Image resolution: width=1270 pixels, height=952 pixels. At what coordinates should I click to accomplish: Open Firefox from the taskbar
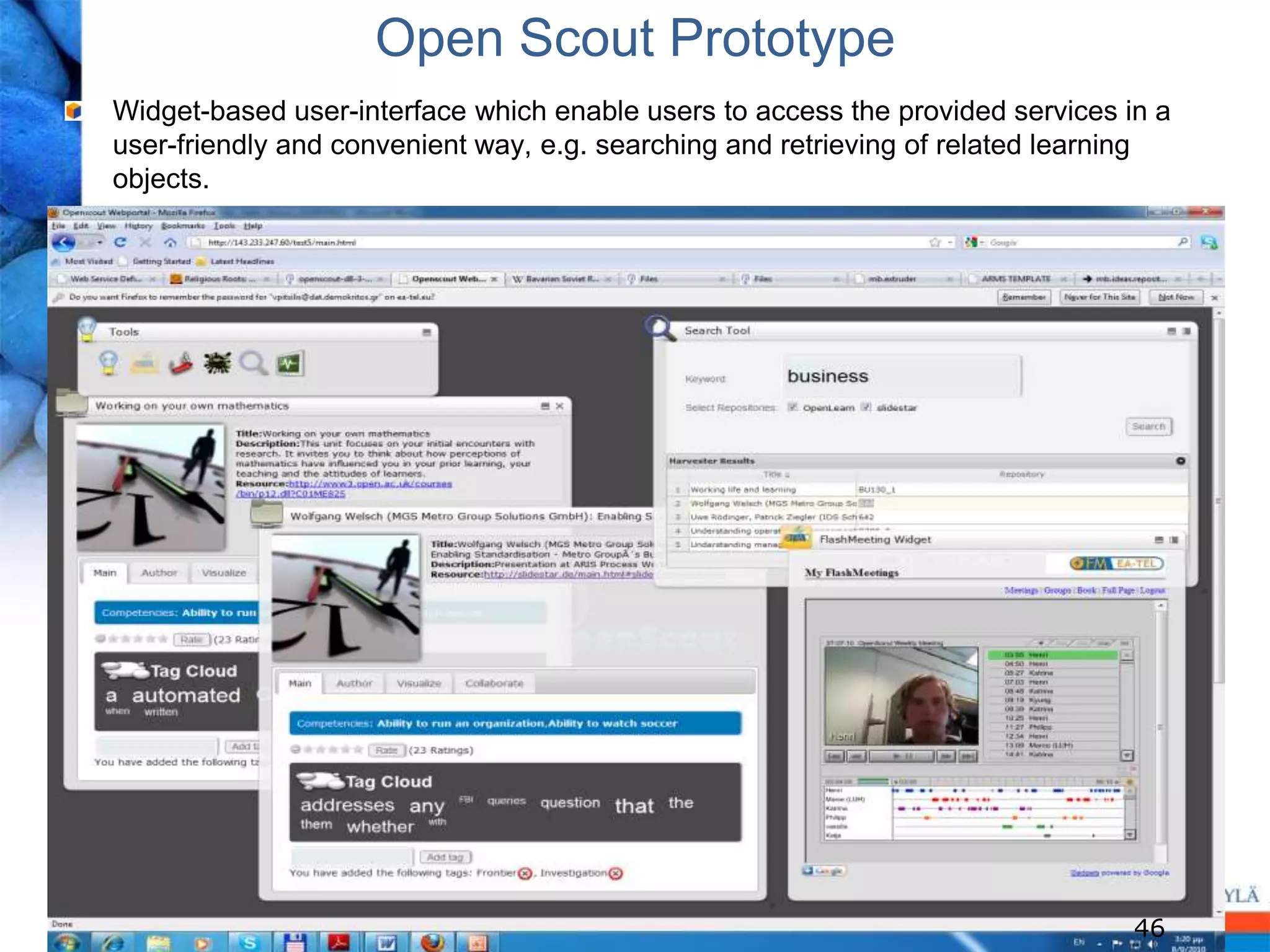coord(432,943)
